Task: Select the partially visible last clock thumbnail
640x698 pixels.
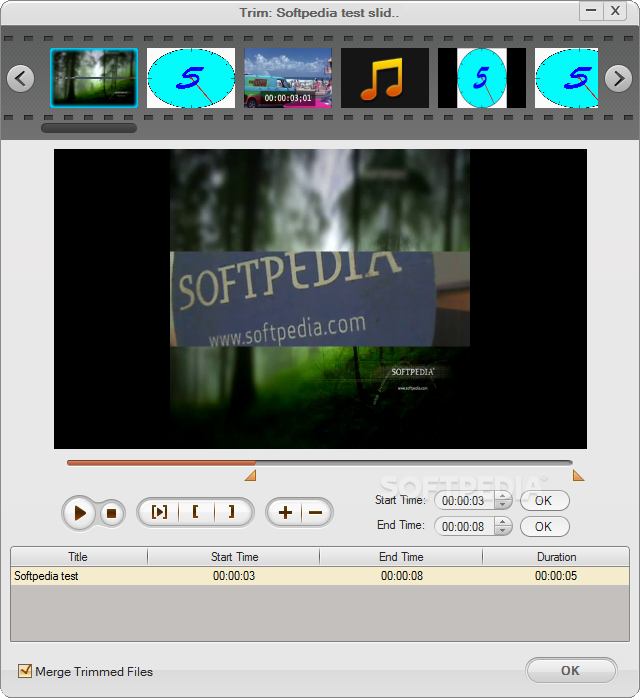Action: point(566,78)
